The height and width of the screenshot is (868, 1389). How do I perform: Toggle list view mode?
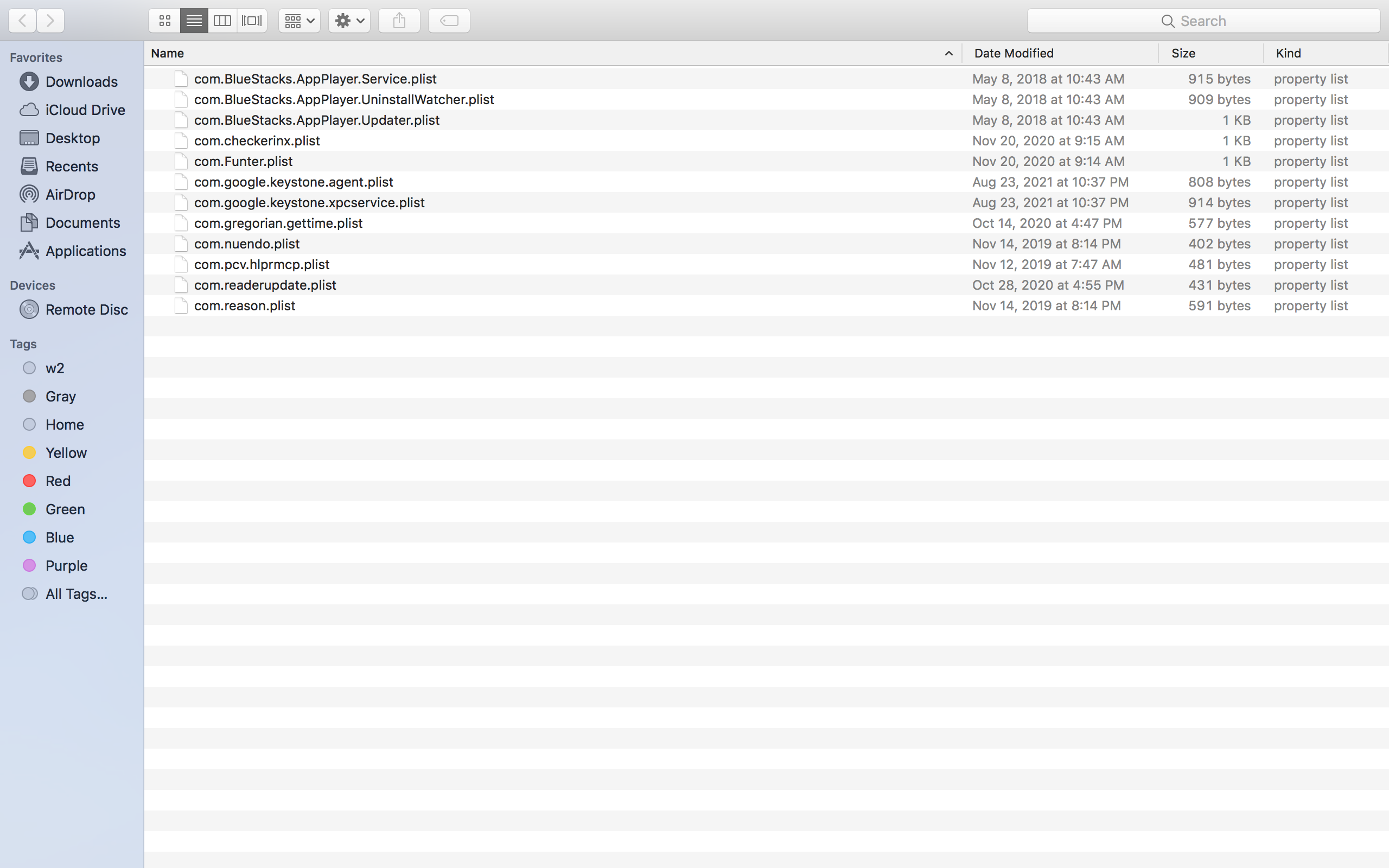click(x=194, y=21)
